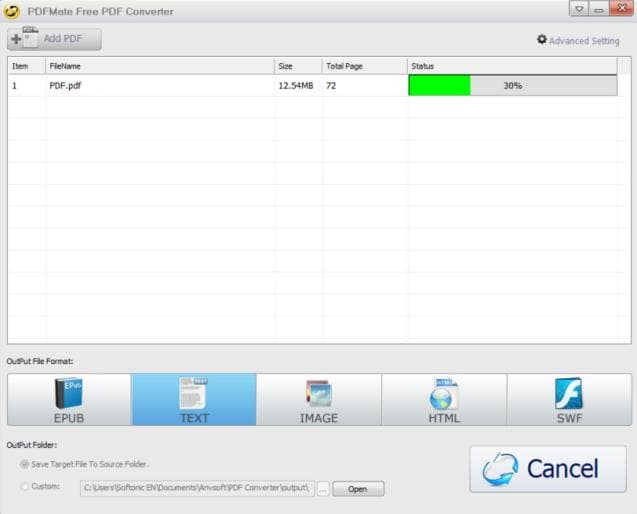Screen dimensions: 637x514
Task: Click the output folder path field
Action: click(197, 488)
